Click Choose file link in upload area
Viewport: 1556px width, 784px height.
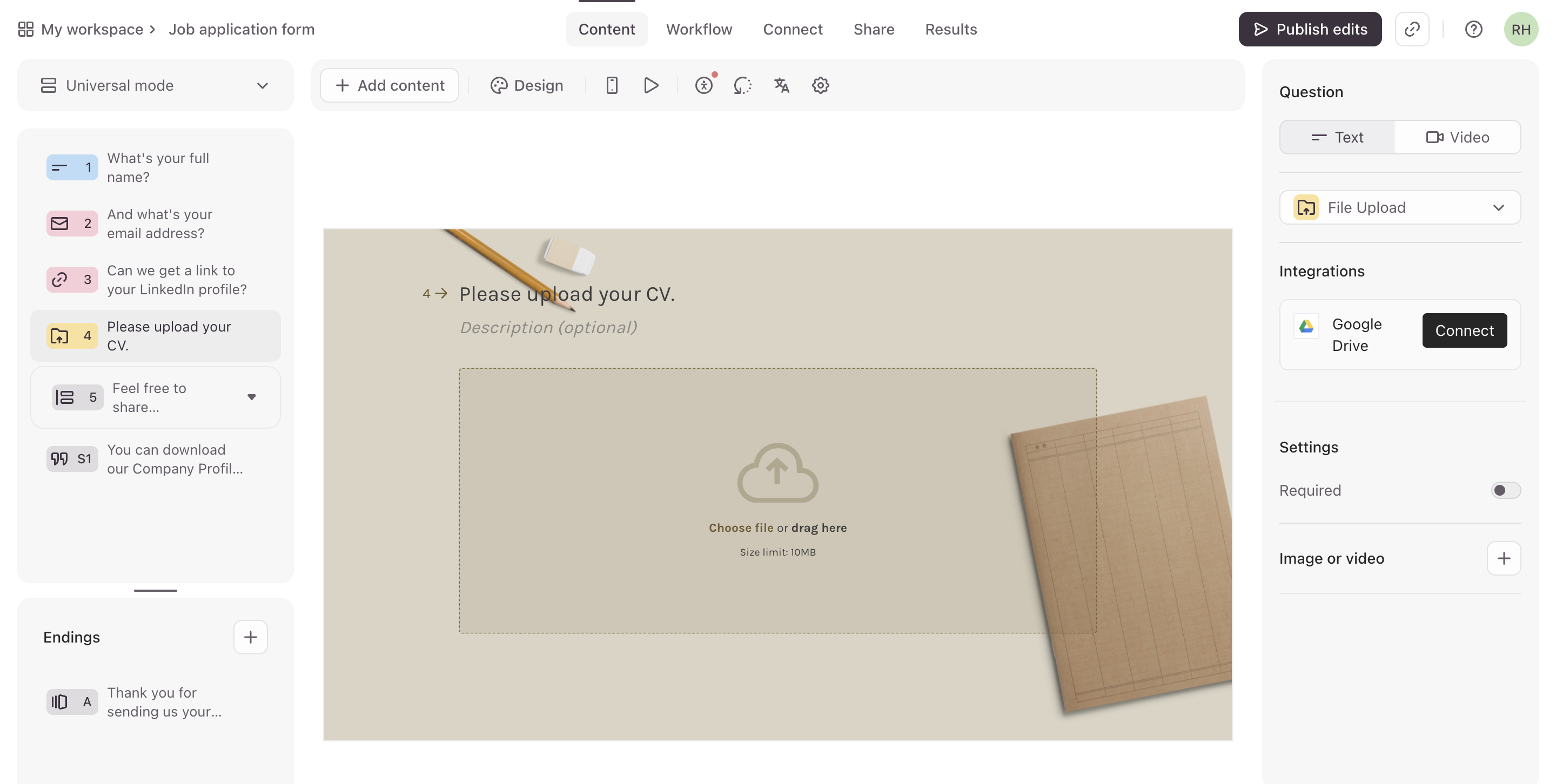click(x=741, y=528)
